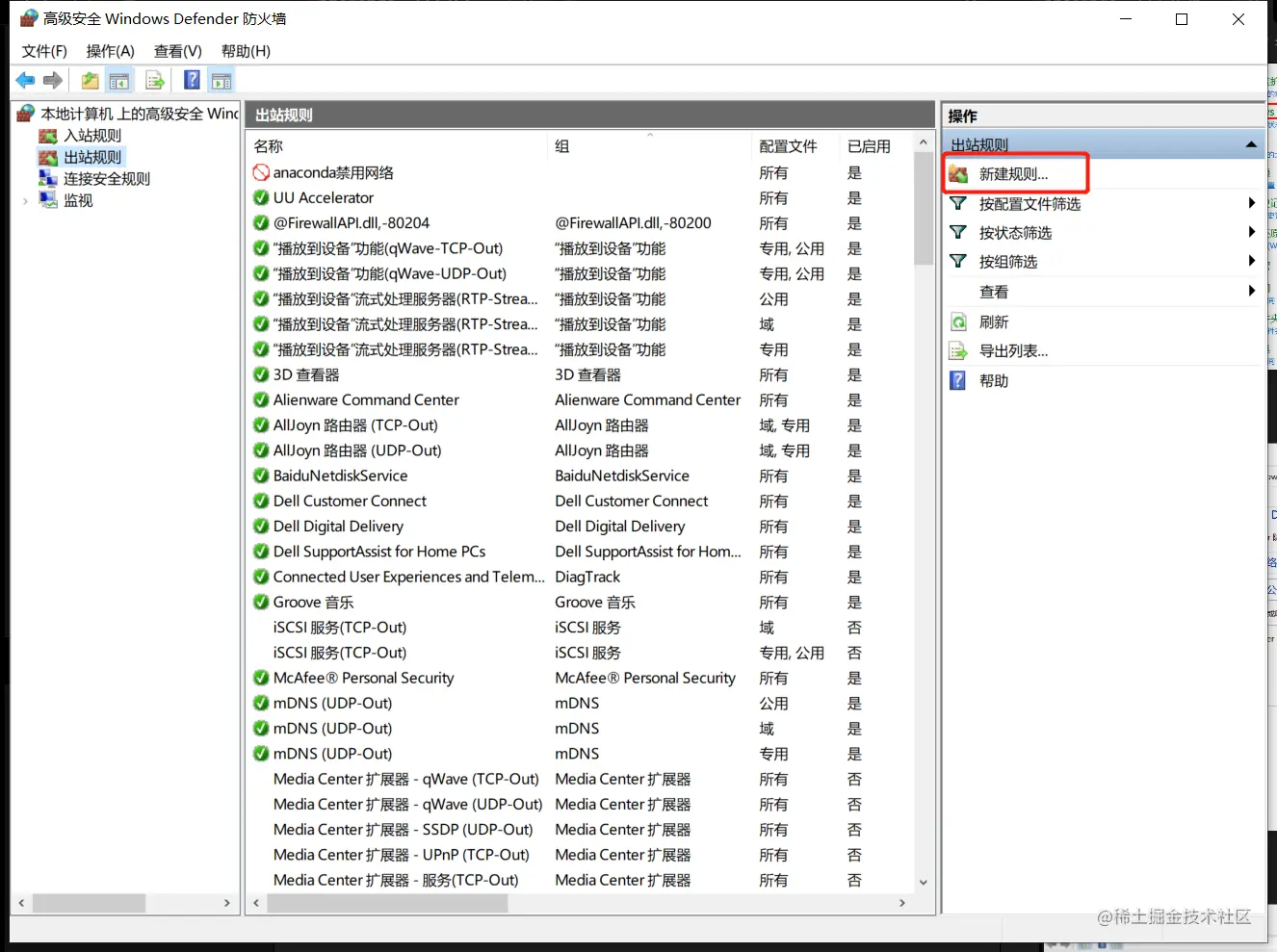This screenshot has height=952, width=1277.
Task: Click the green check icon of Groove 音乐 rule
Action: click(x=261, y=603)
